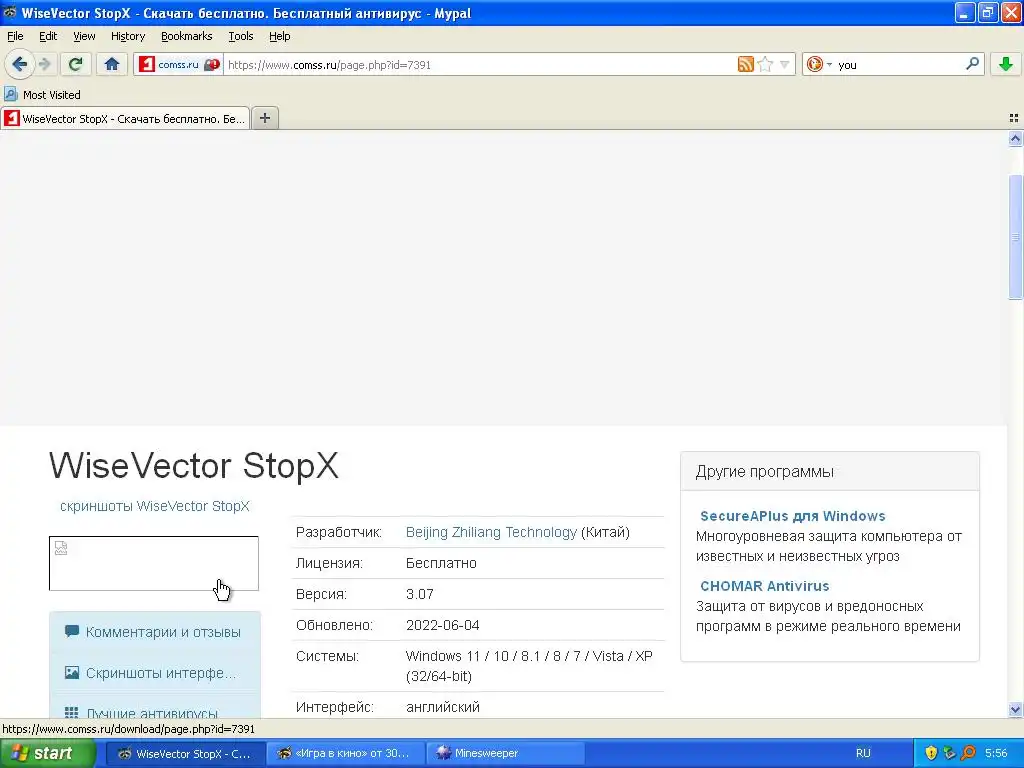Viewport: 1024px width, 768px height.
Task: Click the system clock 5:56
Action: pos(996,753)
